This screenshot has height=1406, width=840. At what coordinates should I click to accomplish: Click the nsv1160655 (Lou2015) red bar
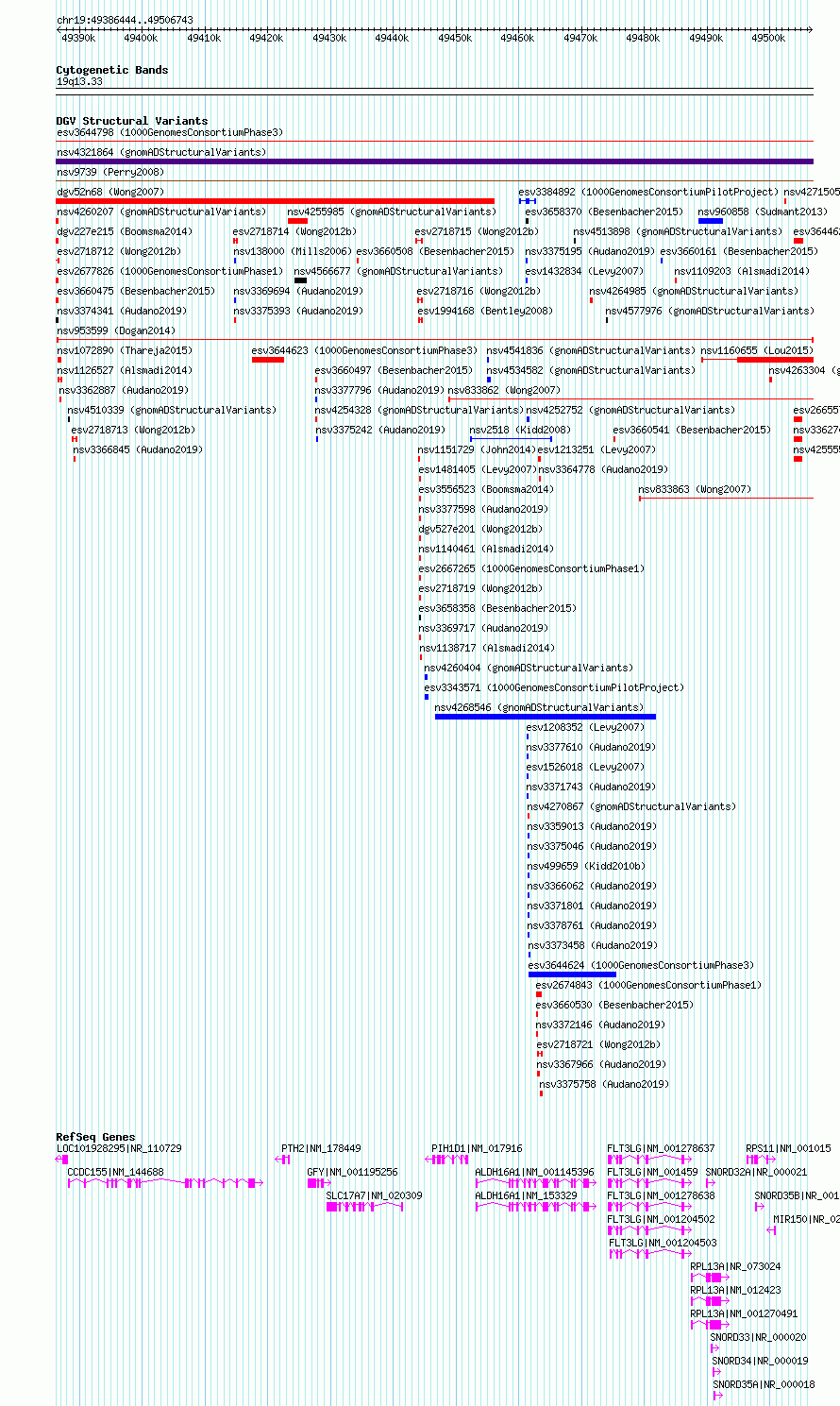(775, 360)
